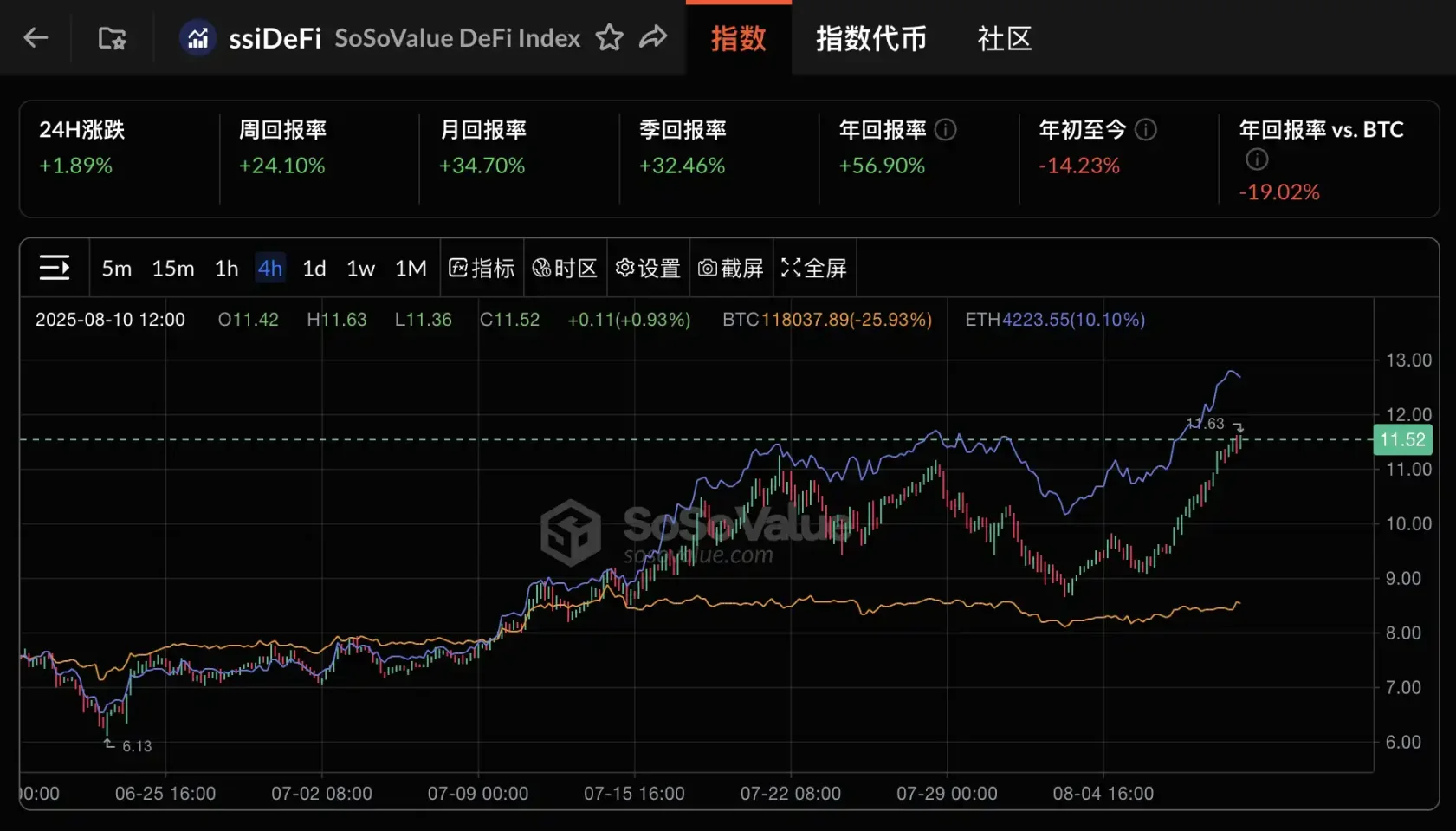
Task: Open the year-to-date info tooltip
Action: 1145,130
